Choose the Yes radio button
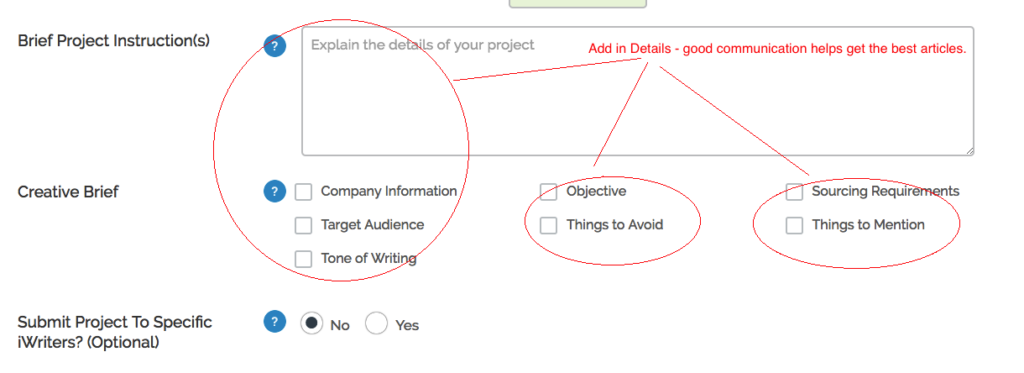 click(376, 323)
